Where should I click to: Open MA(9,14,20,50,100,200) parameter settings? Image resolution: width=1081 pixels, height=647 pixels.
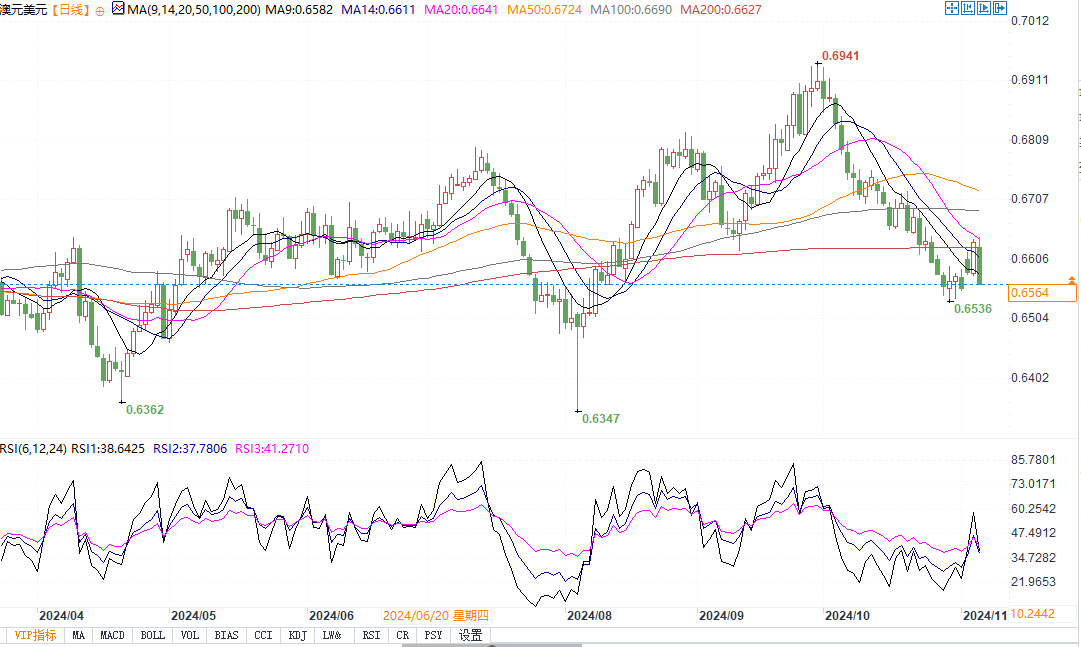(185, 9)
